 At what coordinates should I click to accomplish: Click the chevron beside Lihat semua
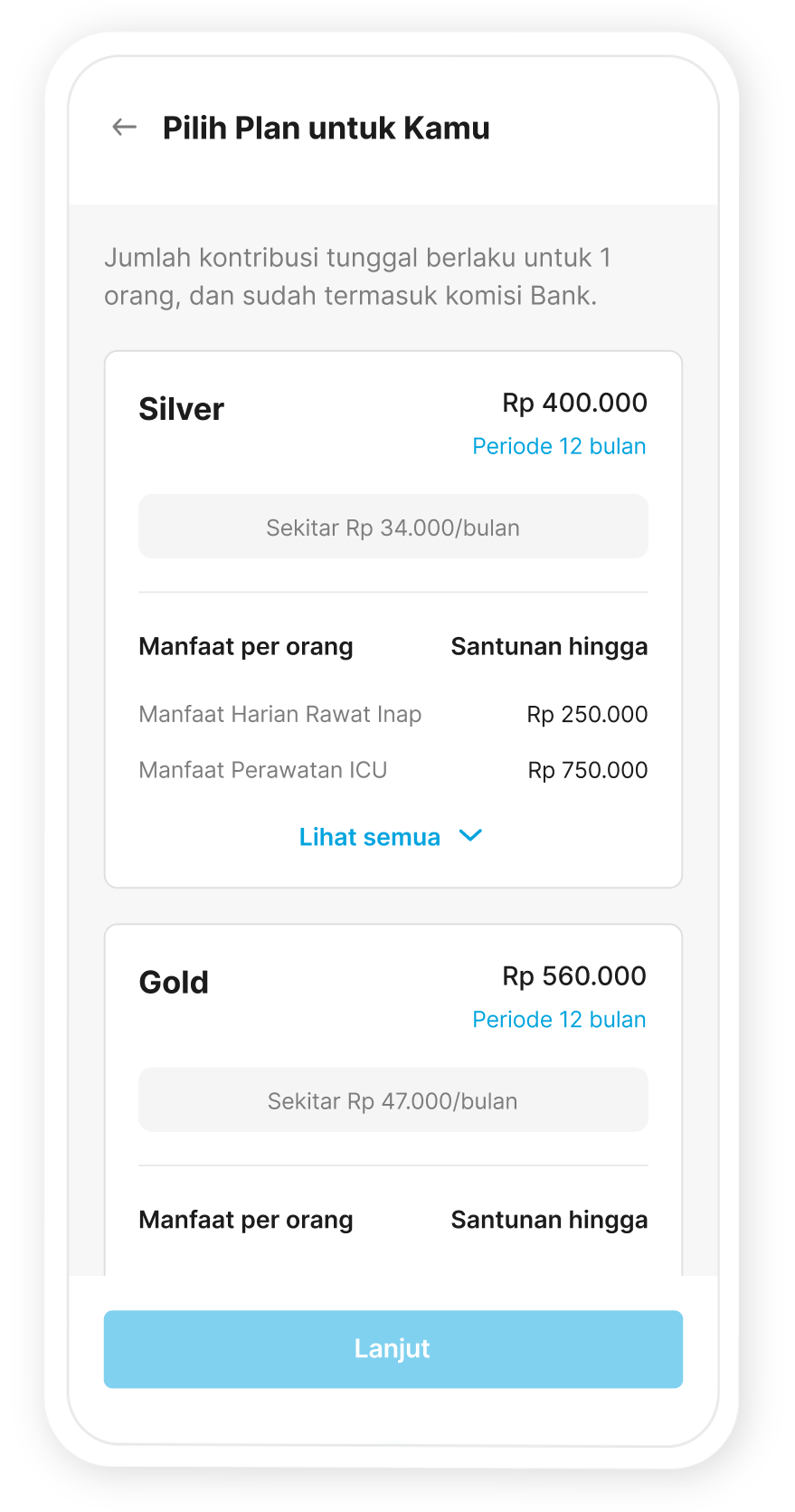click(x=470, y=836)
